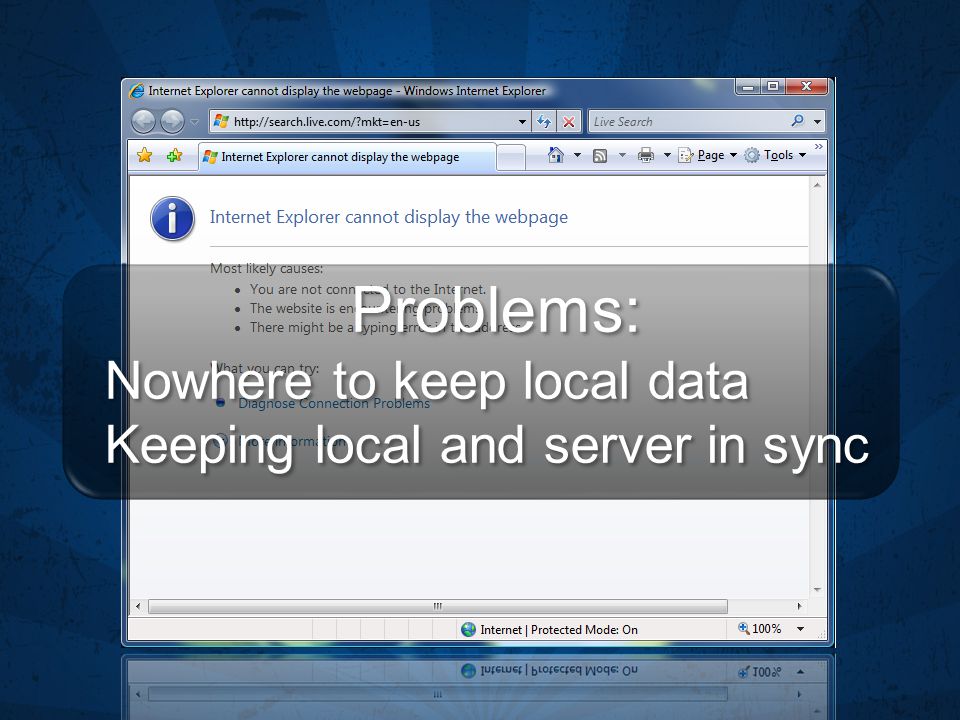Click the 'Internet Explorer cannot display the webpage' heading
Screen dimensions: 960x720
click(389, 217)
